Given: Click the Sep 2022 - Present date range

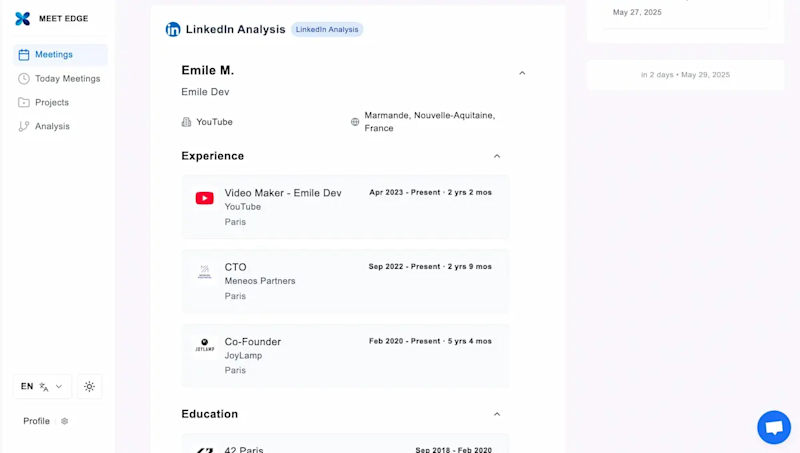Looking at the screenshot, I should (430, 266).
